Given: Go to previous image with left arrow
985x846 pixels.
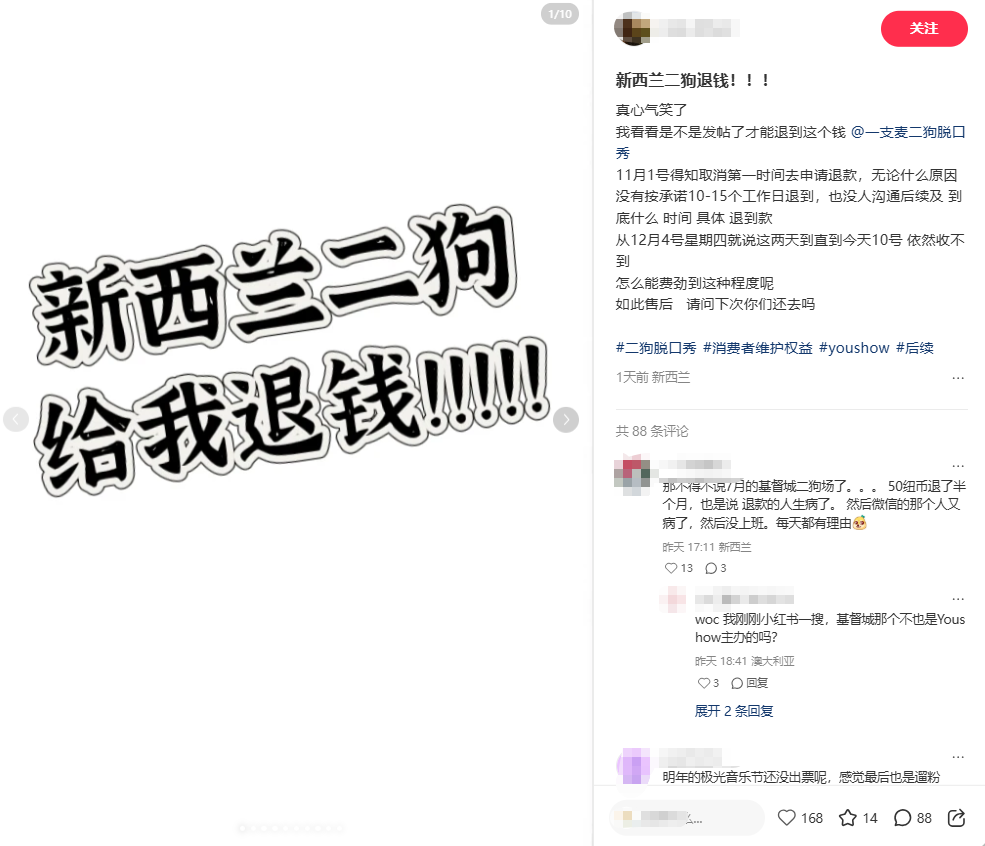Looking at the screenshot, I should (16, 420).
